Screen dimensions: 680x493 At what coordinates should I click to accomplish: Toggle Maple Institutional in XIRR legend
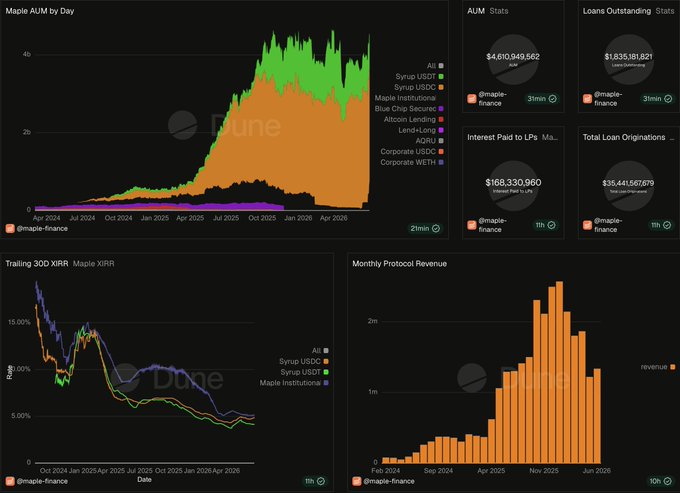[x=294, y=383]
